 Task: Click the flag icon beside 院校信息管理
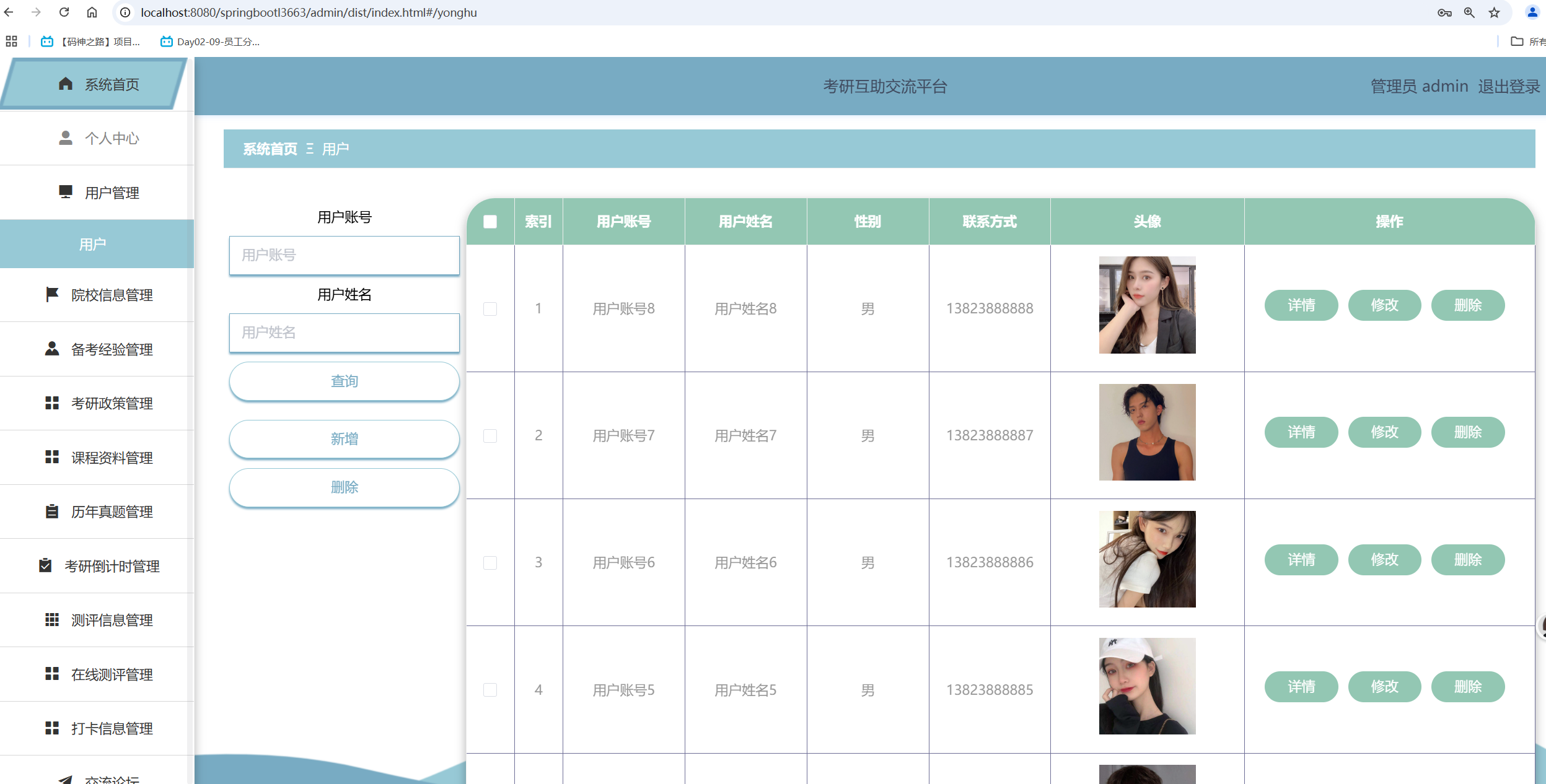52,294
